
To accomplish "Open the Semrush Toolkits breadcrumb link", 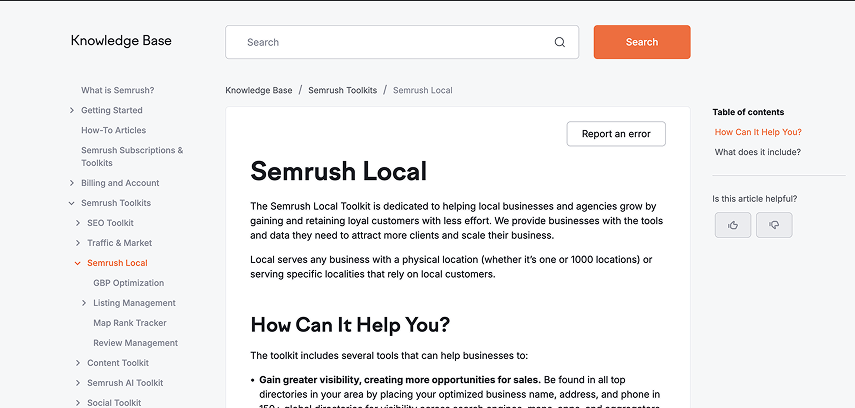I will pyautogui.click(x=342, y=90).
